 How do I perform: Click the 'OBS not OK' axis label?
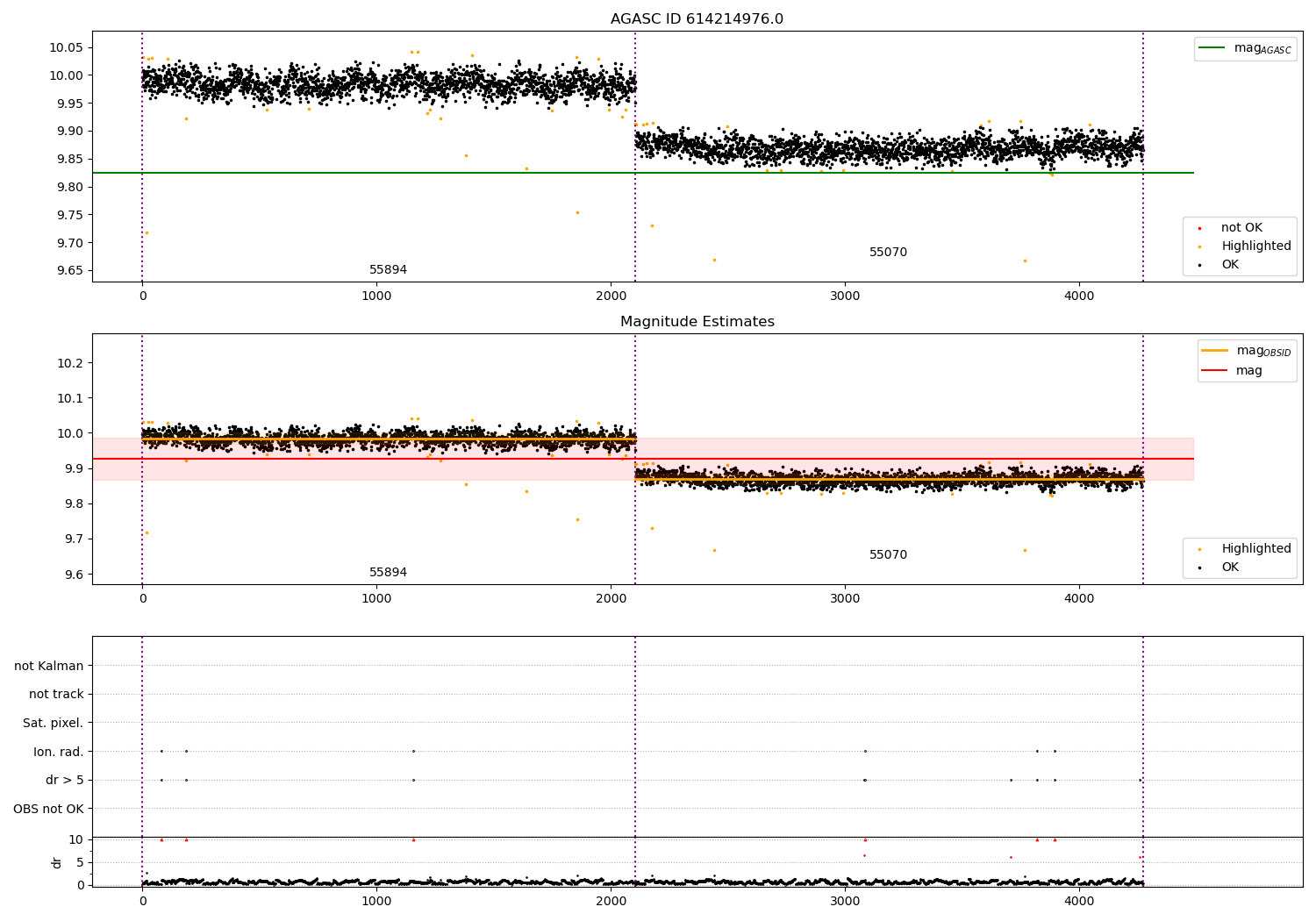pos(48,809)
